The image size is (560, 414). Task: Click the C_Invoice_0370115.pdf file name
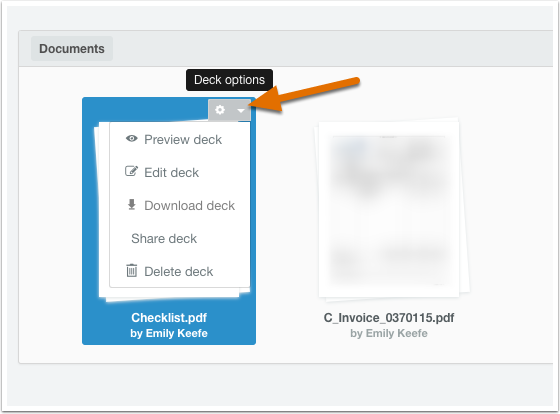(x=389, y=318)
